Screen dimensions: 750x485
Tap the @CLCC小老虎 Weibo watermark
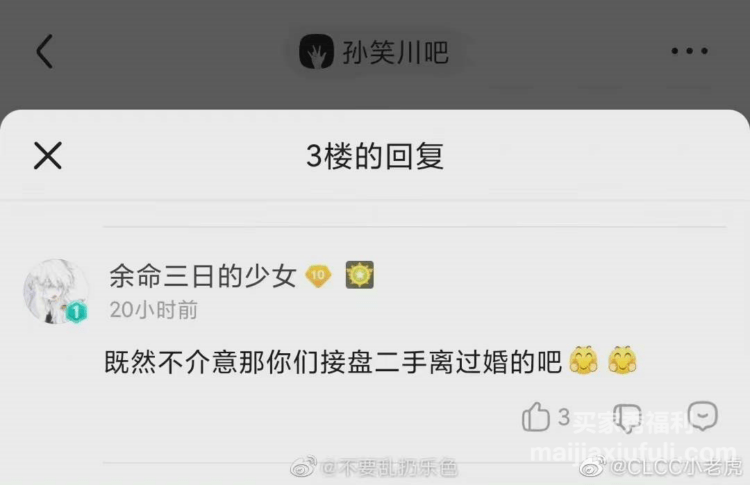point(662,466)
